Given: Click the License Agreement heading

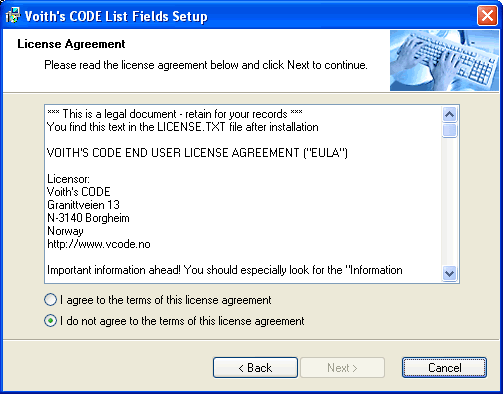Looking at the screenshot, I should pos(71,44).
